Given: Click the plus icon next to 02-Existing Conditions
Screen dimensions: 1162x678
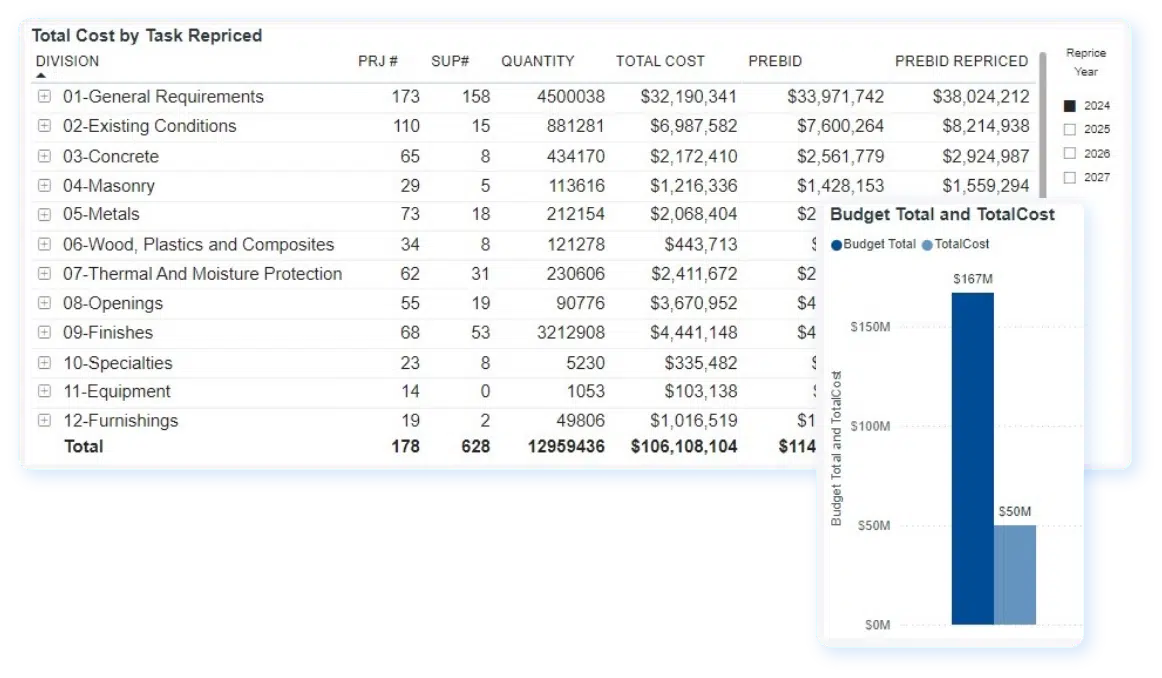Looking at the screenshot, I should pyautogui.click(x=45, y=126).
